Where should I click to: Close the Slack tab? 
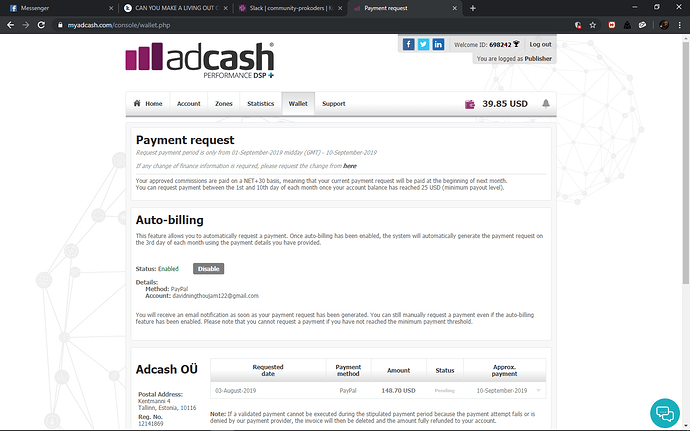[x=340, y=8]
